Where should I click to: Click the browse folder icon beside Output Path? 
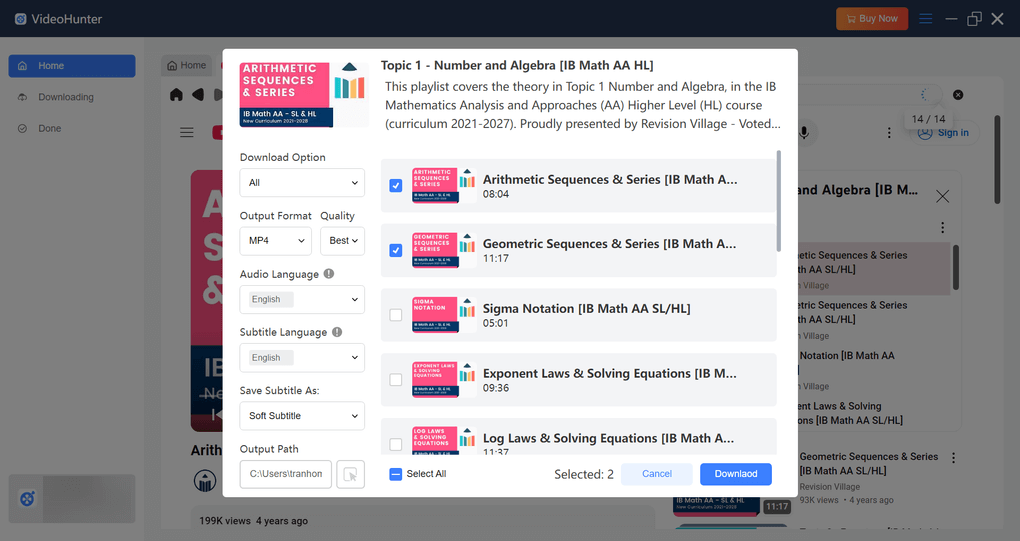click(x=350, y=474)
